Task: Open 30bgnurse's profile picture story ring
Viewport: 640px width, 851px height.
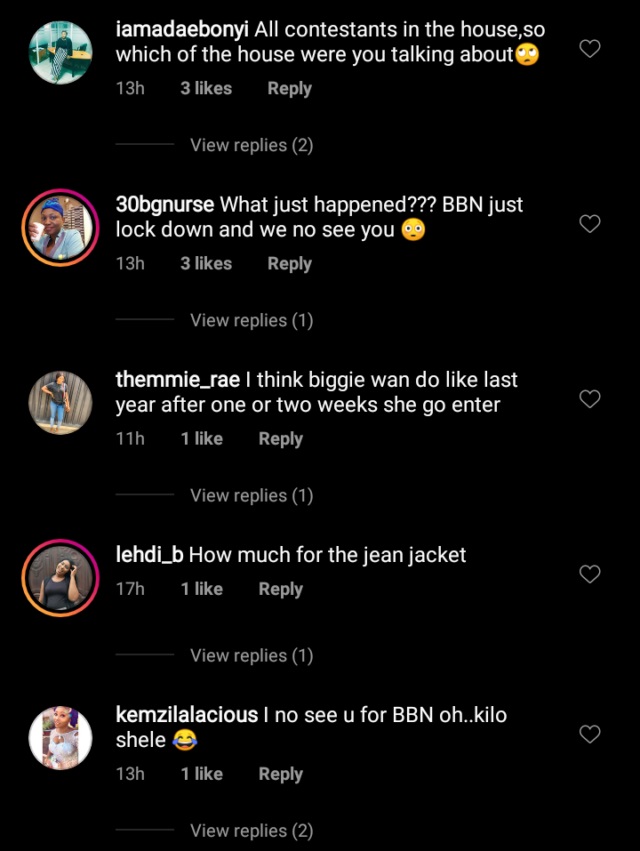Action: 59,227
